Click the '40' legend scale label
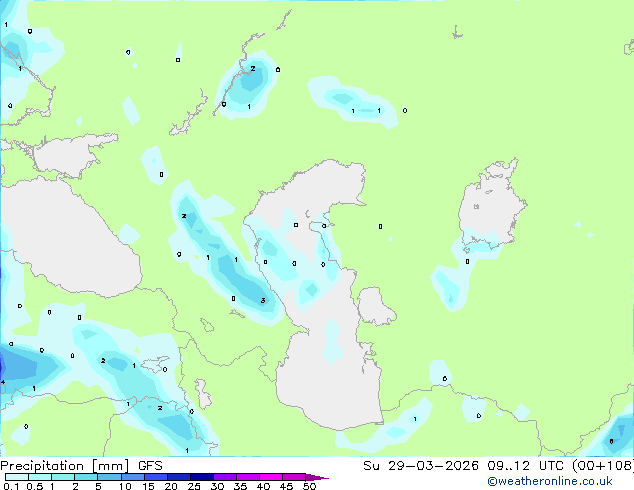 (263, 486)
